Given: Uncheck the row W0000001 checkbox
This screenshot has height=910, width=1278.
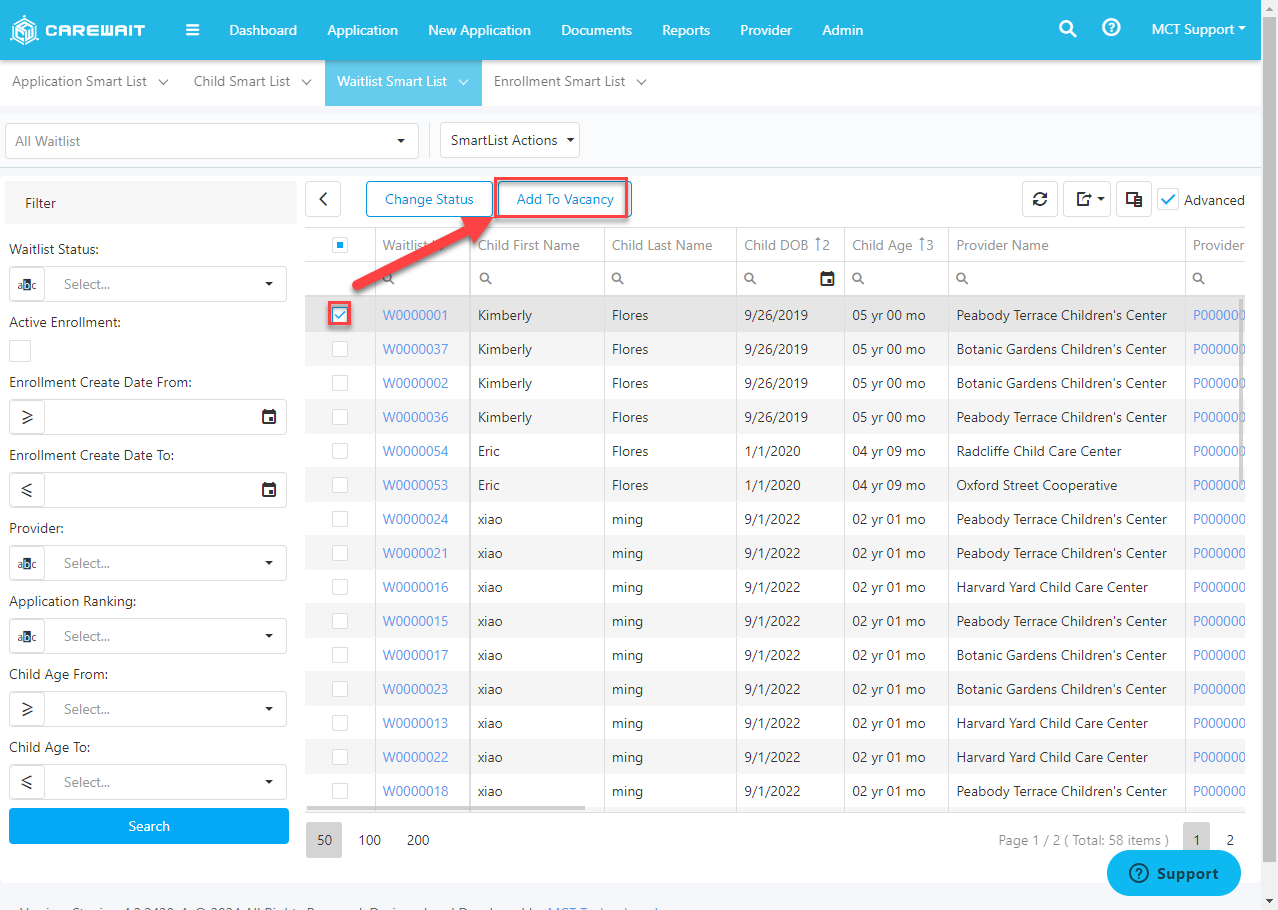Looking at the screenshot, I should tap(340, 315).
